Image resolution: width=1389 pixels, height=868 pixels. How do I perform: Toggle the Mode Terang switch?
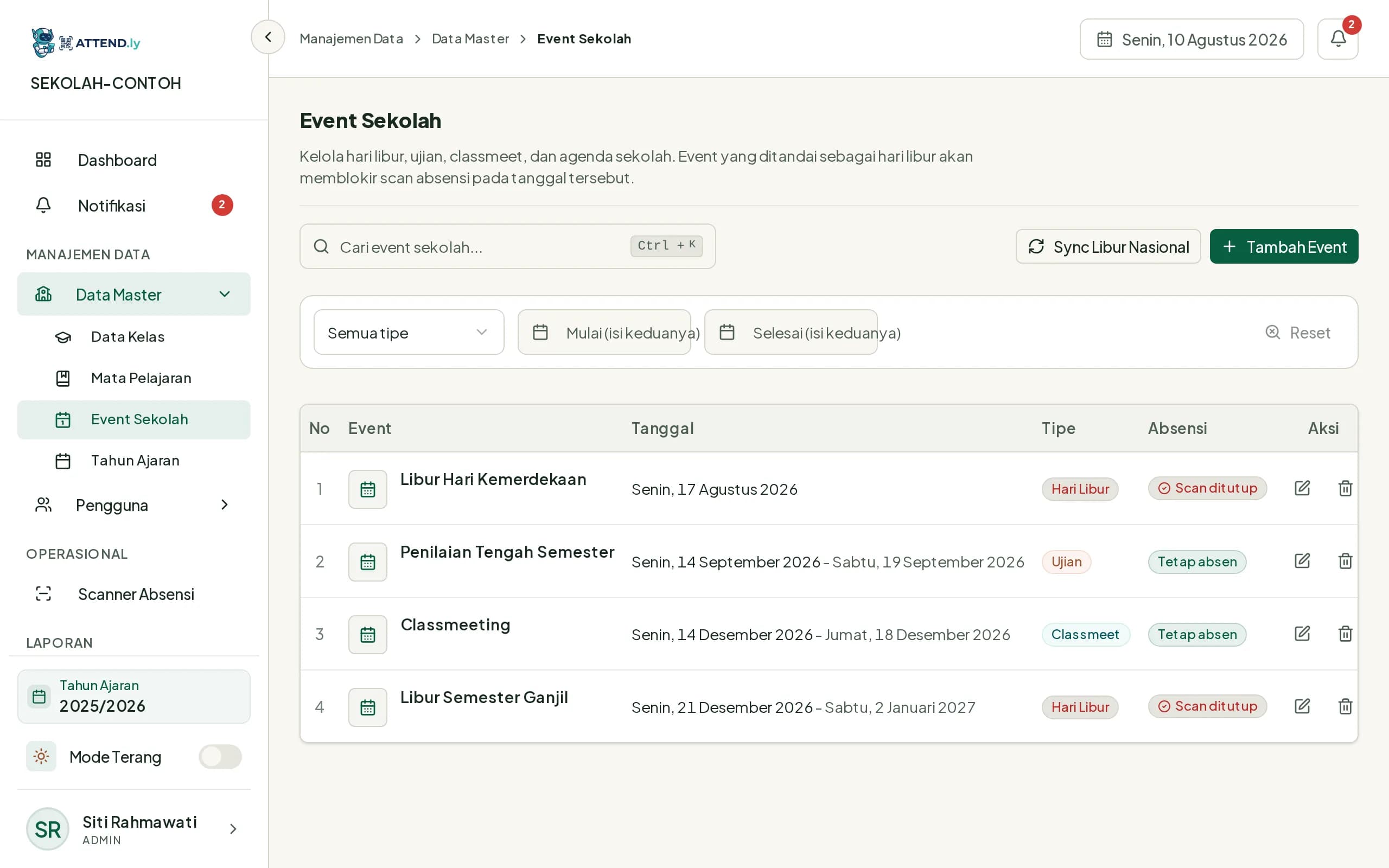pos(220,757)
